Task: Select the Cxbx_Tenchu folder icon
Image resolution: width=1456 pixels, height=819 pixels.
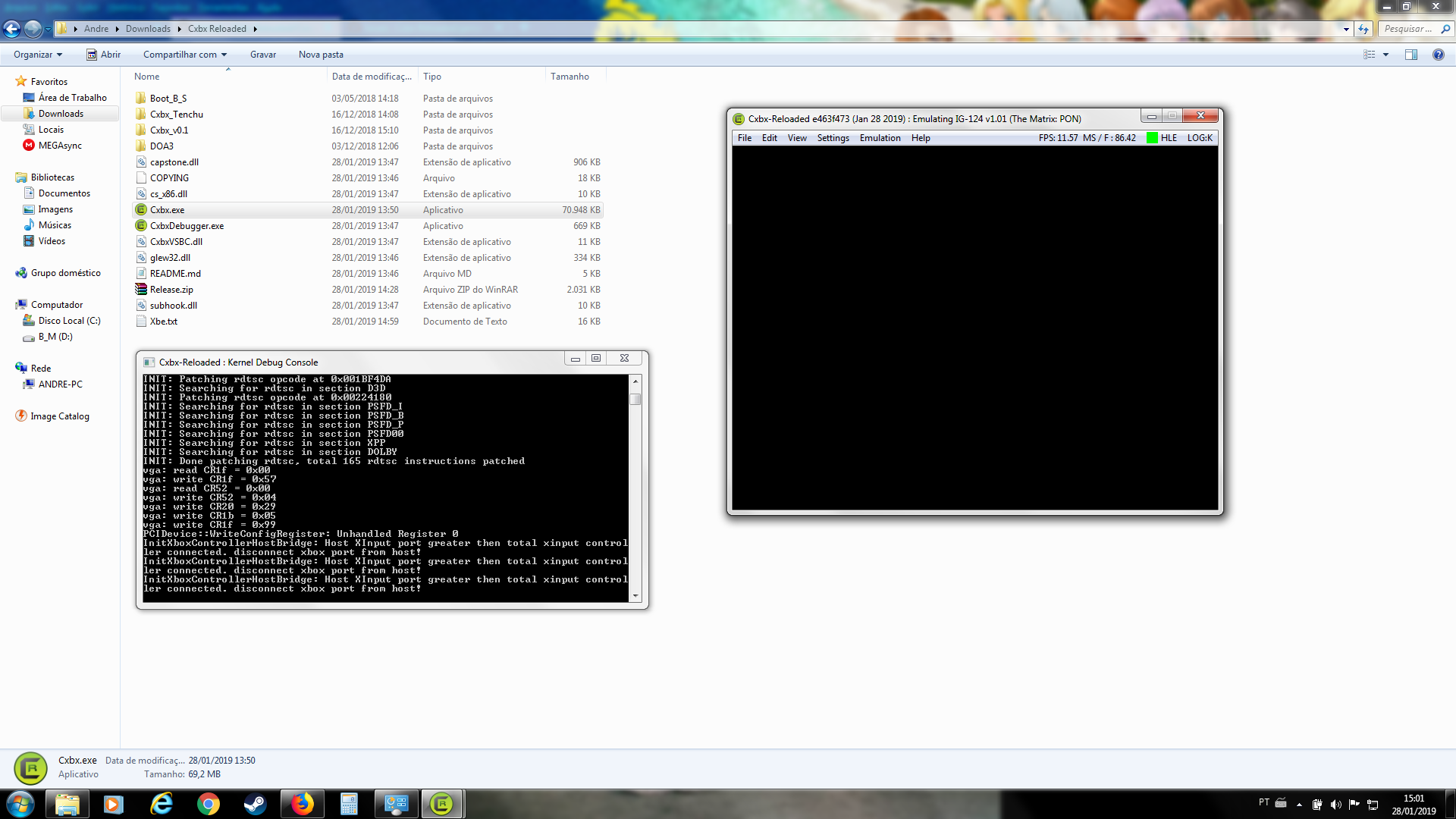Action: pyautogui.click(x=141, y=115)
